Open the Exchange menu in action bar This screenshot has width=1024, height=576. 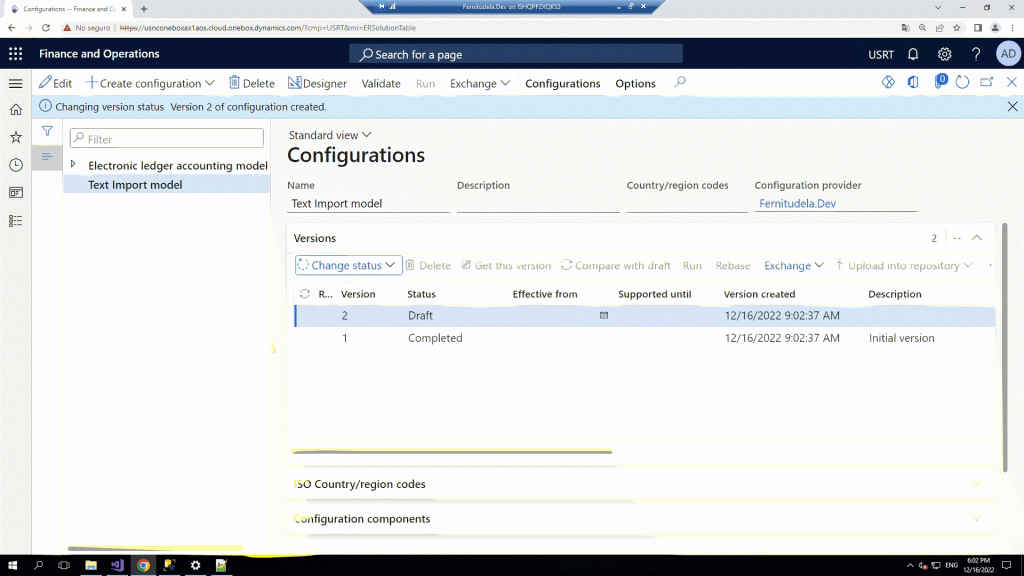pos(480,84)
